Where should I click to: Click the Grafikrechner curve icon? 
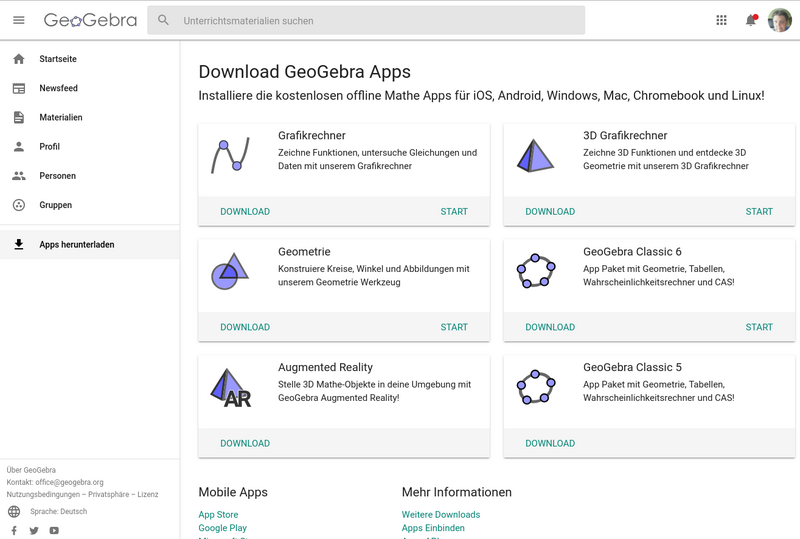(x=231, y=155)
